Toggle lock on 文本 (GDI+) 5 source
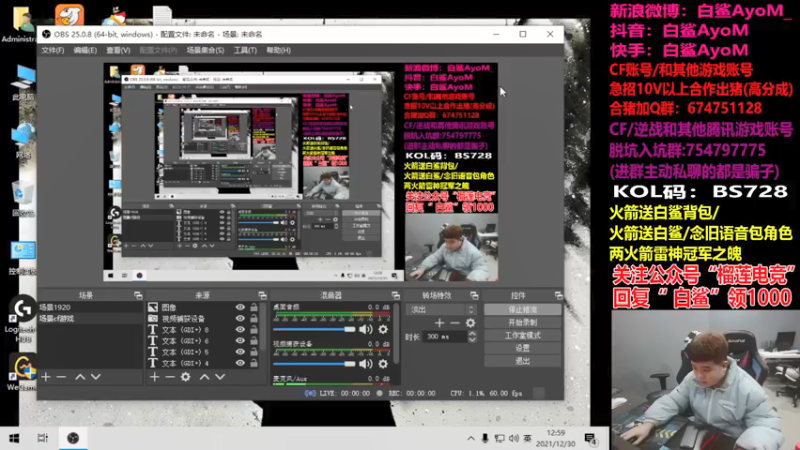The height and width of the screenshot is (450, 800). pos(254,352)
